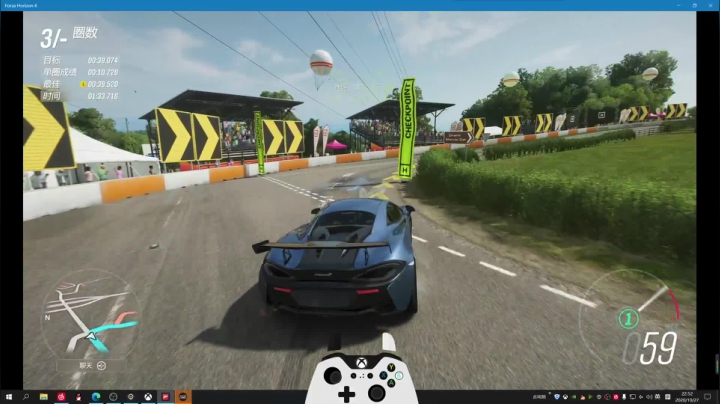Click the Y button on controller overlay
Screen dimensions: 720x404
tap(391, 367)
